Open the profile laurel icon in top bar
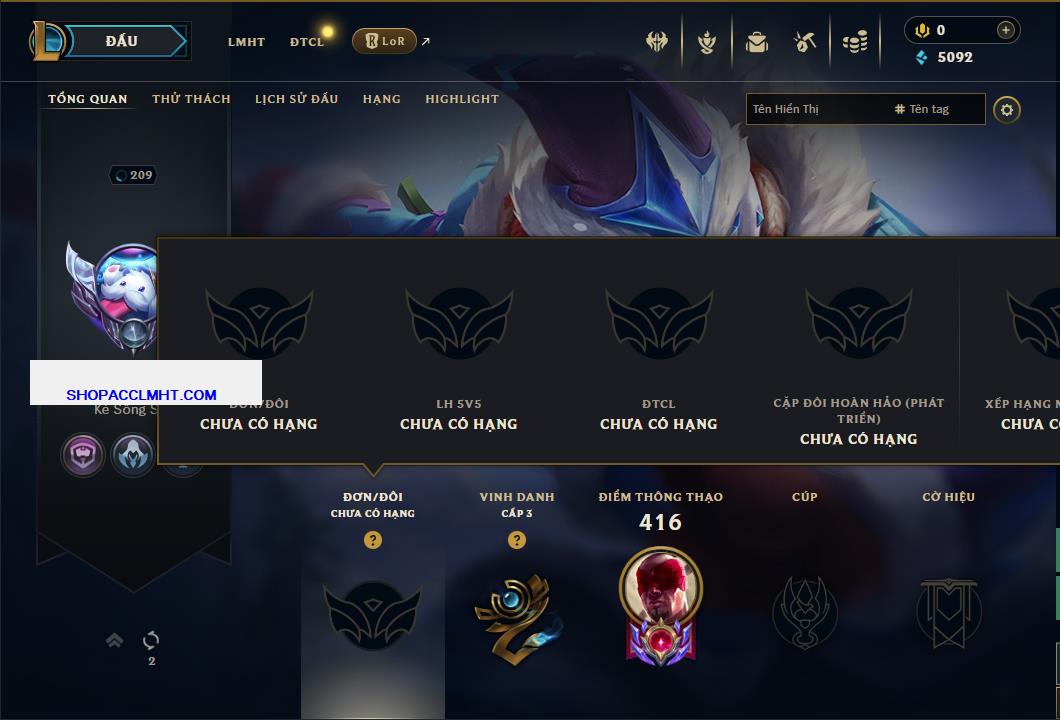Image resolution: width=1060 pixels, height=720 pixels. (x=707, y=43)
